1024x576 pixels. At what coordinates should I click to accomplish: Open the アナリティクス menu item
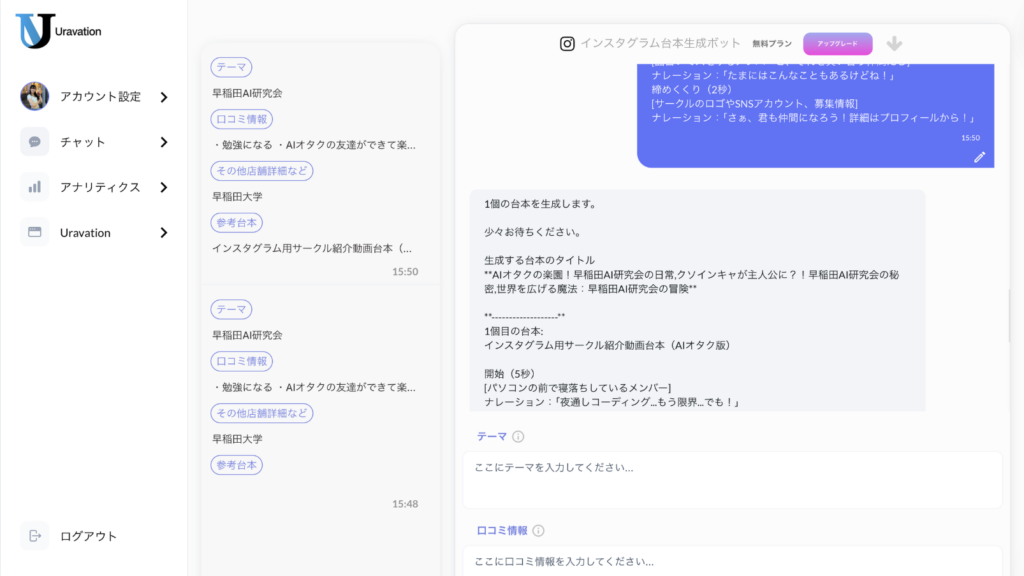tap(100, 187)
